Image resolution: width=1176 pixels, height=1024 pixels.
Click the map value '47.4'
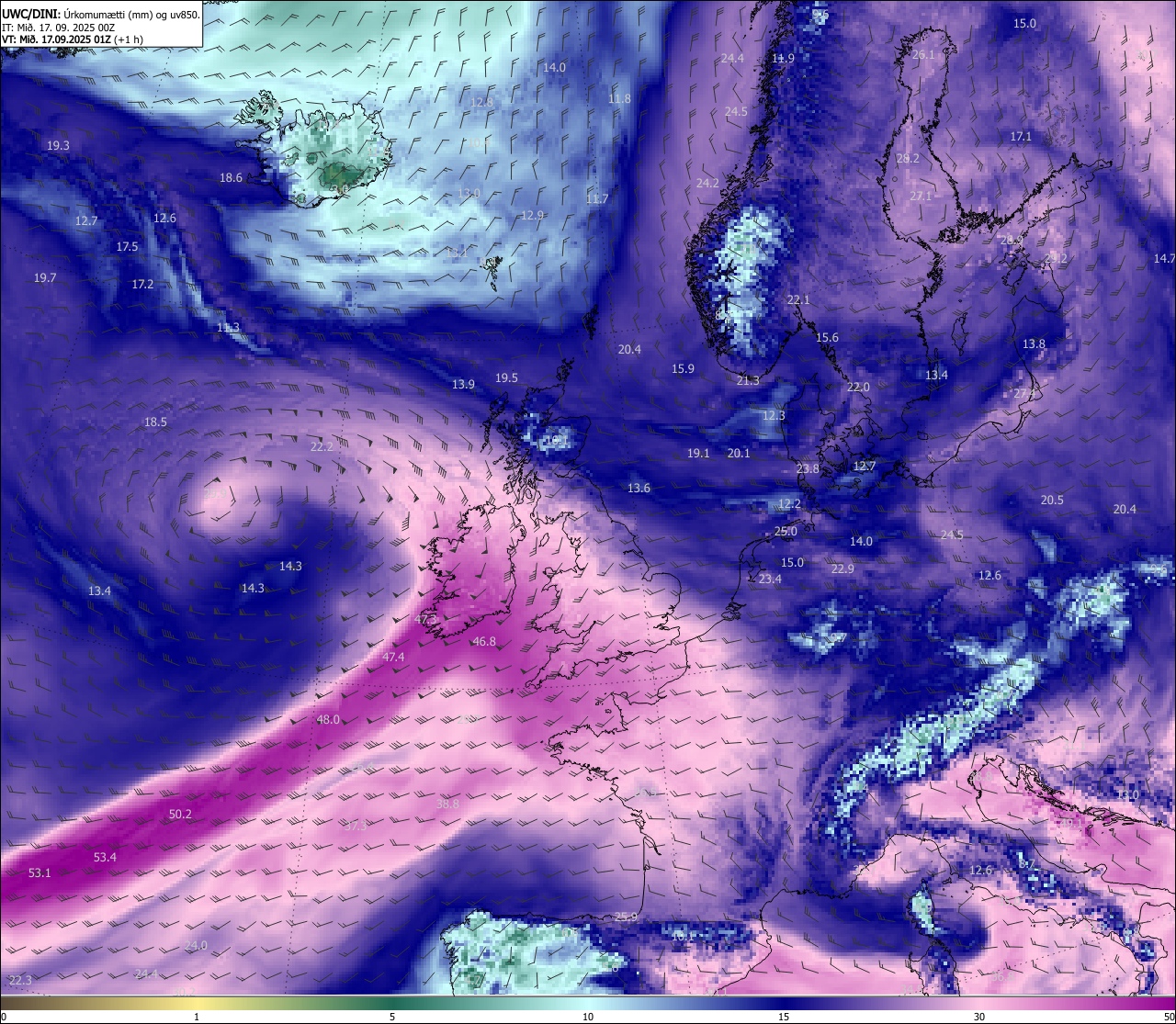[393, 657]
